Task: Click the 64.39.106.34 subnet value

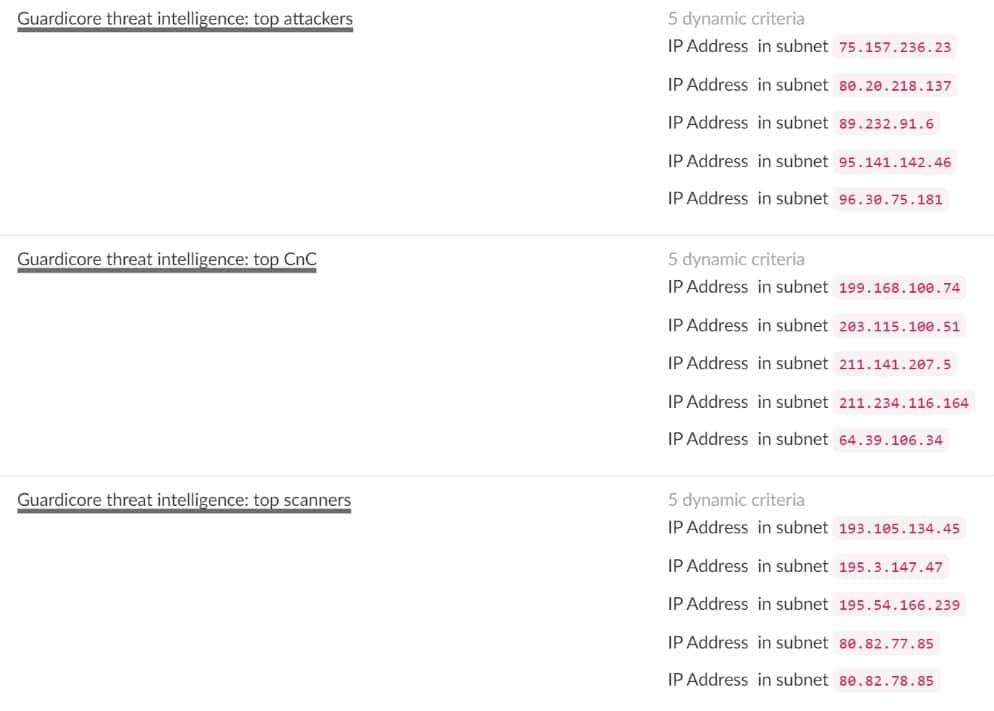Action: [x=890, y=440]
